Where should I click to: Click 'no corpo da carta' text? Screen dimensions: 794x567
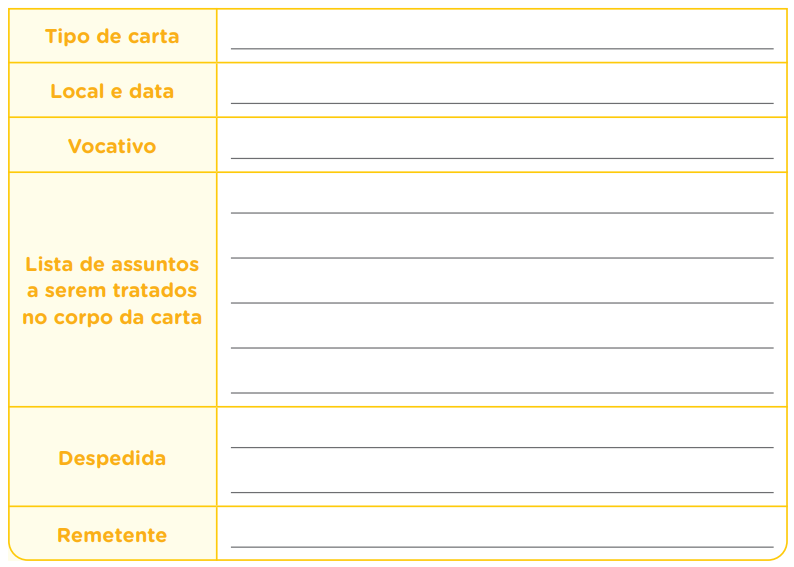[x=112, y=317]
